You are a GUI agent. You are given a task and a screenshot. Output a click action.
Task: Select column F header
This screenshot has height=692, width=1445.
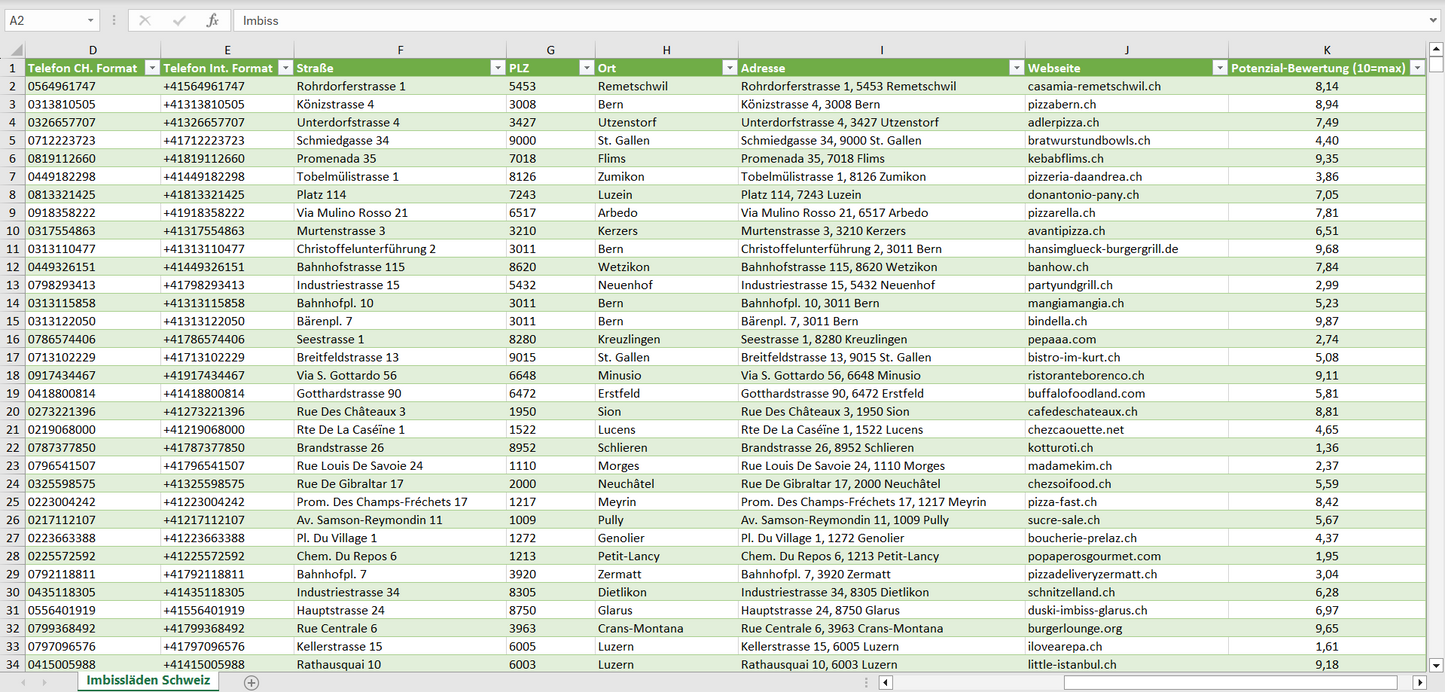coord(400,50)
